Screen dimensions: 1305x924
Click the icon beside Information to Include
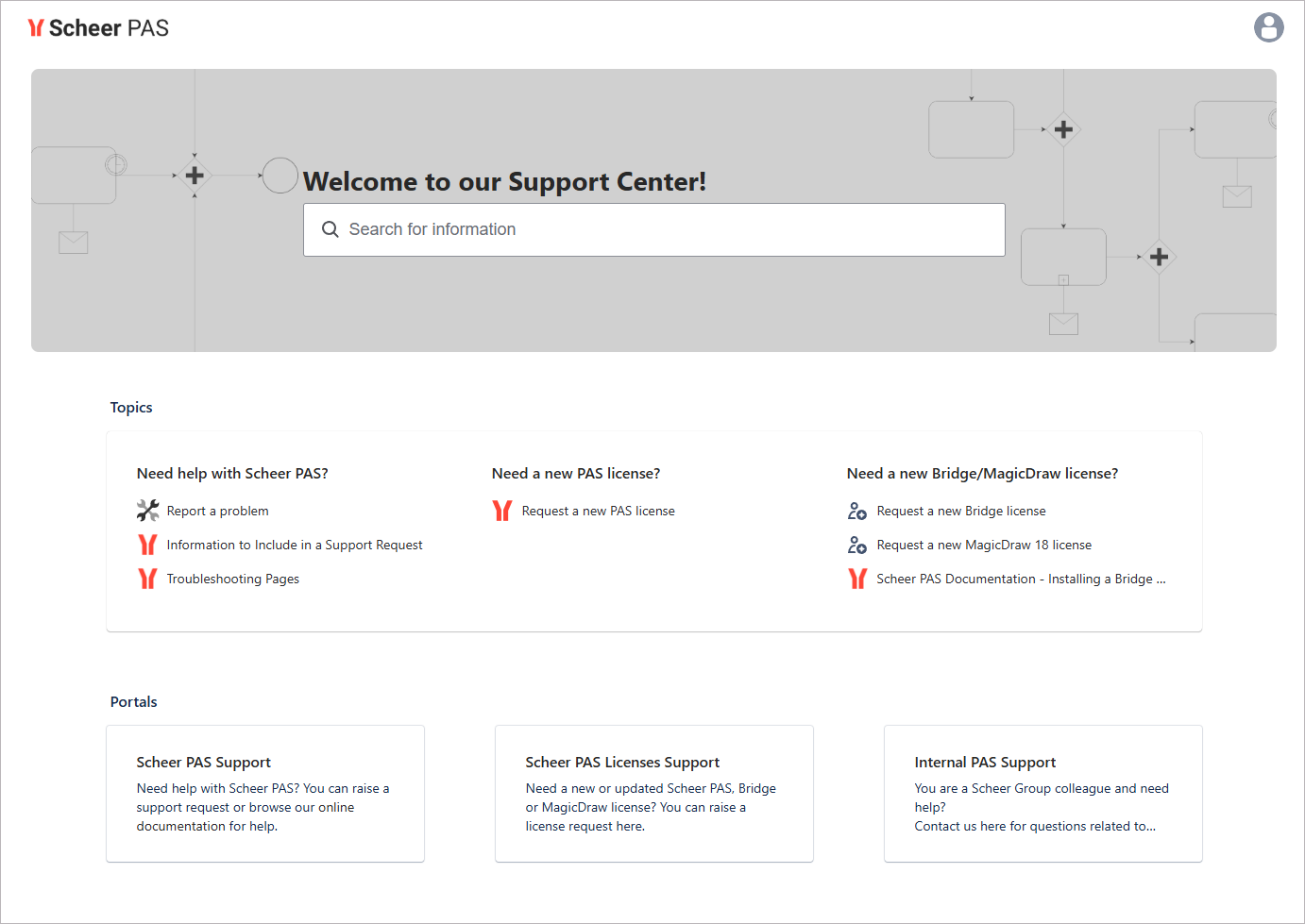click(x=147, y=545)
